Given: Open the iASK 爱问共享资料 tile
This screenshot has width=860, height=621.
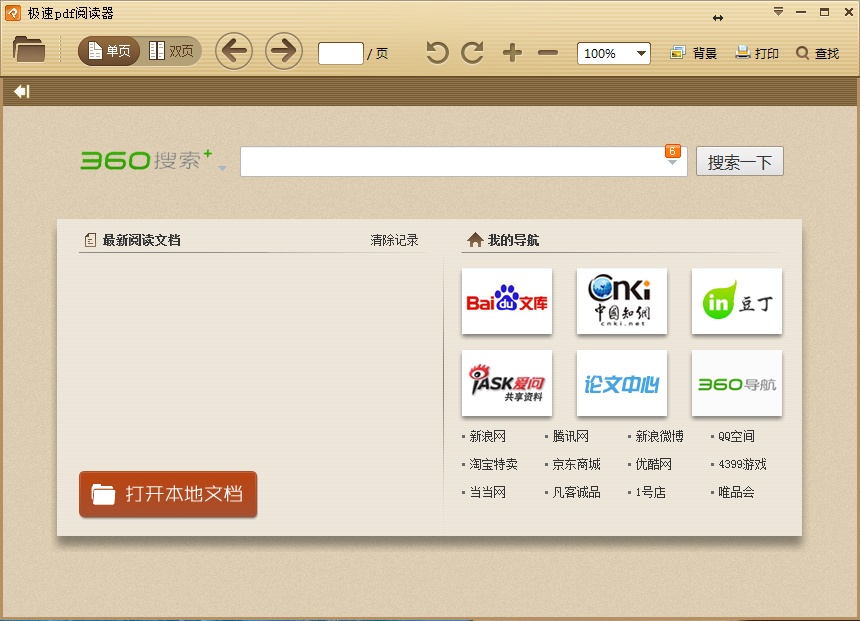Looking at the screenshot, I should pyautogui.click(x=507, y=383).
